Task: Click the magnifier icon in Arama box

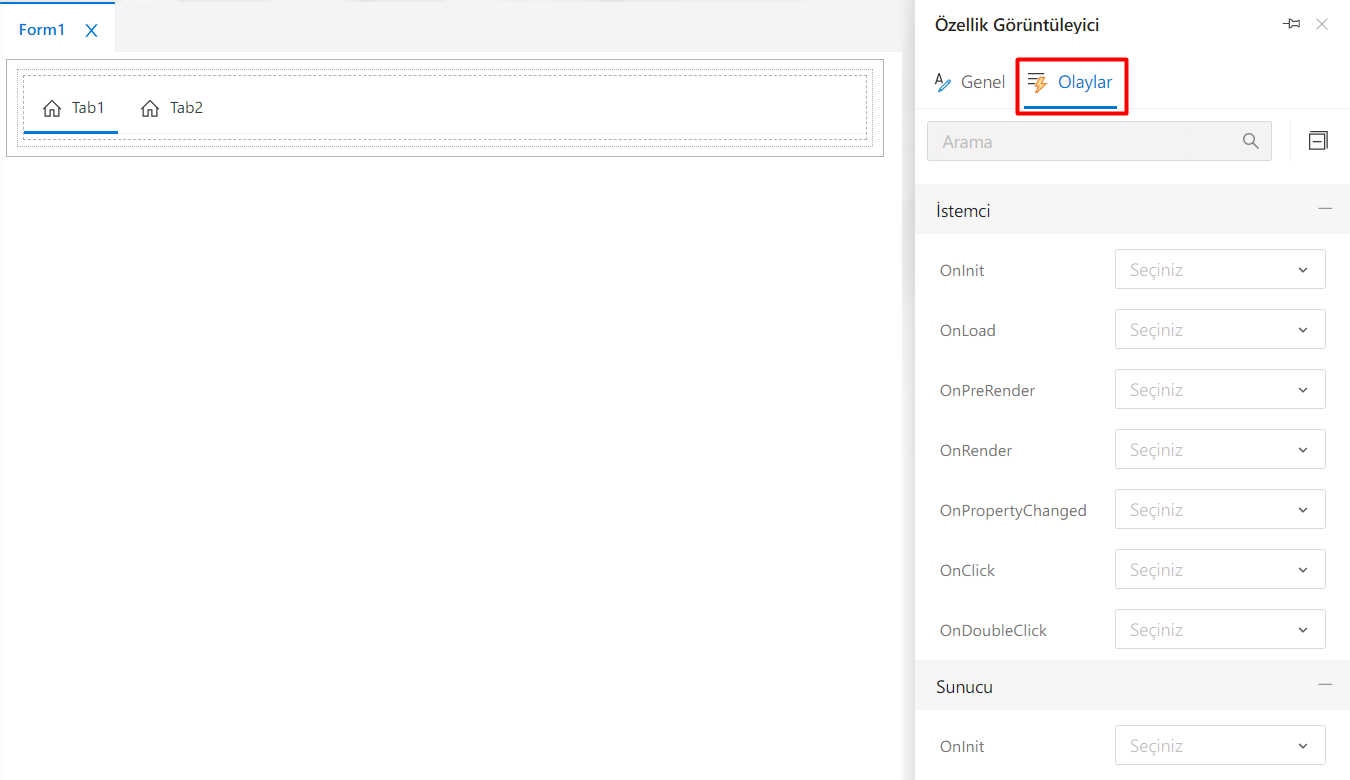Action: point(1250,141)
